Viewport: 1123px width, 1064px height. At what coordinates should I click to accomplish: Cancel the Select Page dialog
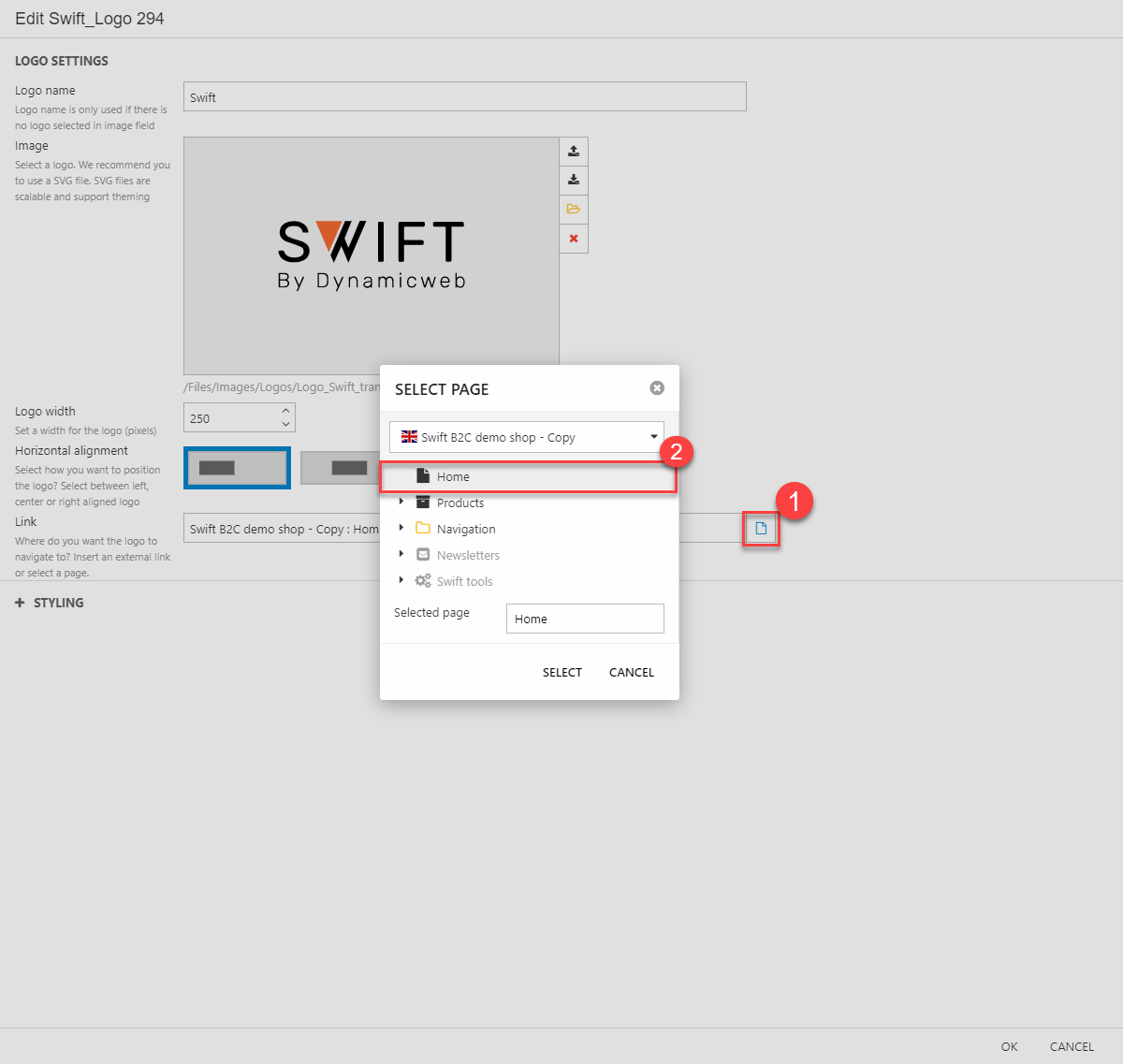[632, 672]
